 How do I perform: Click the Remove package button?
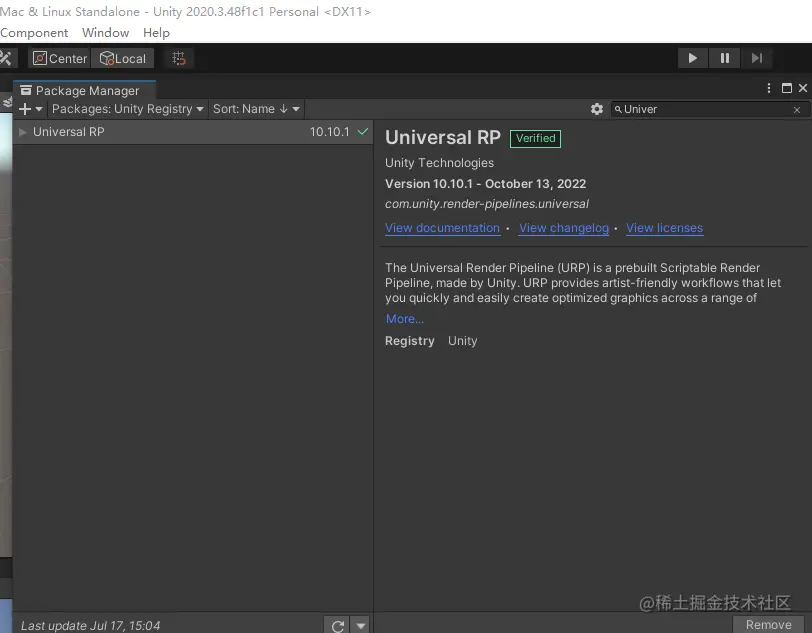(x=768, y=624)
